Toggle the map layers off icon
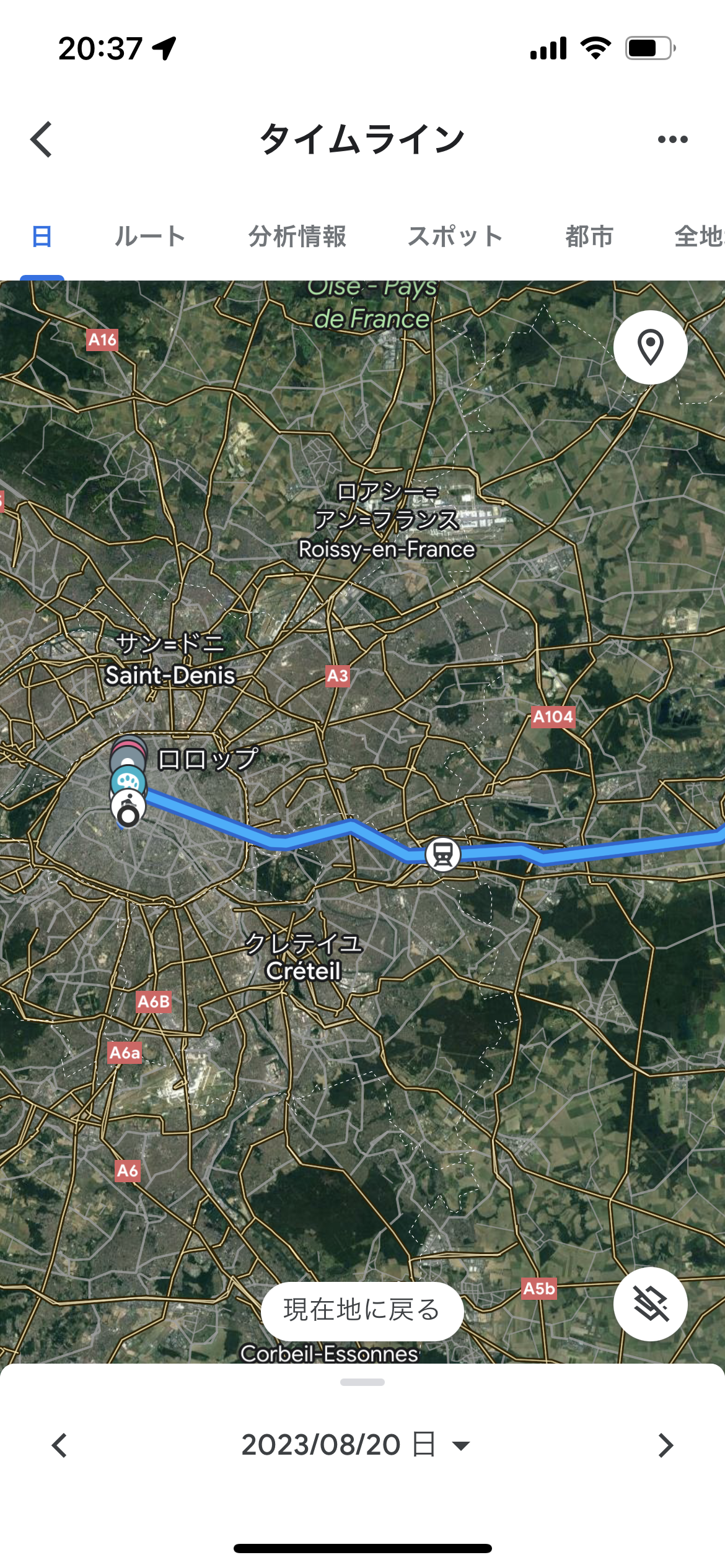The image size is (725, 1568). click(651, 1304)
